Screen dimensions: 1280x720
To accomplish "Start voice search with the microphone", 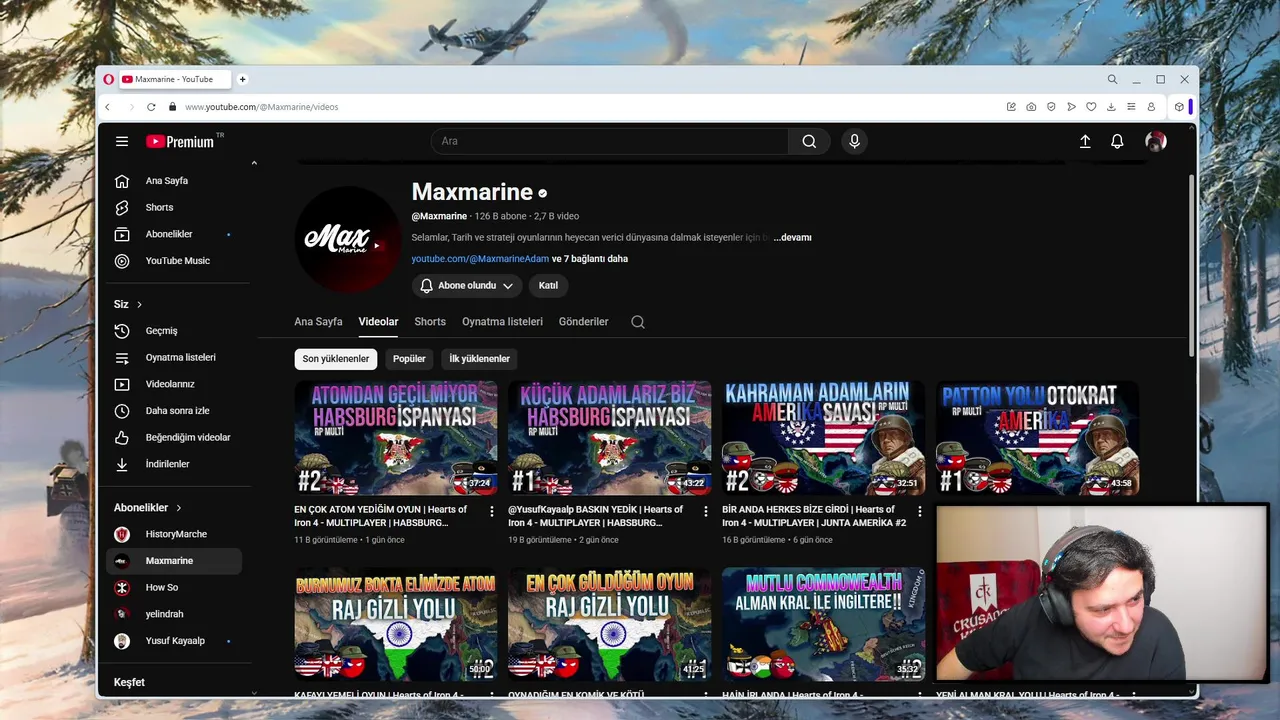I will (854, 142).
